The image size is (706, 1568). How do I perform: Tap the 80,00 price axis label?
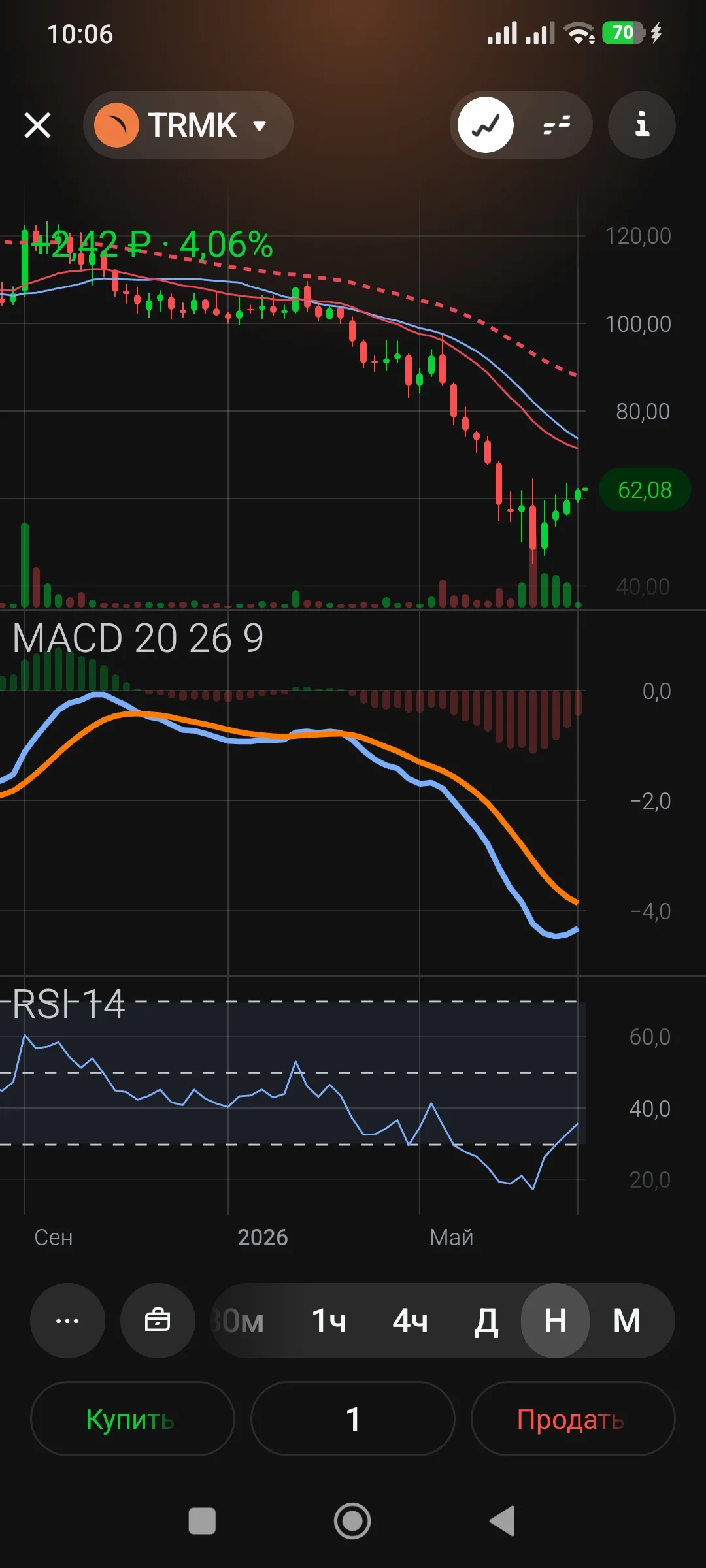pyautogui.click(x=643, y=412)
